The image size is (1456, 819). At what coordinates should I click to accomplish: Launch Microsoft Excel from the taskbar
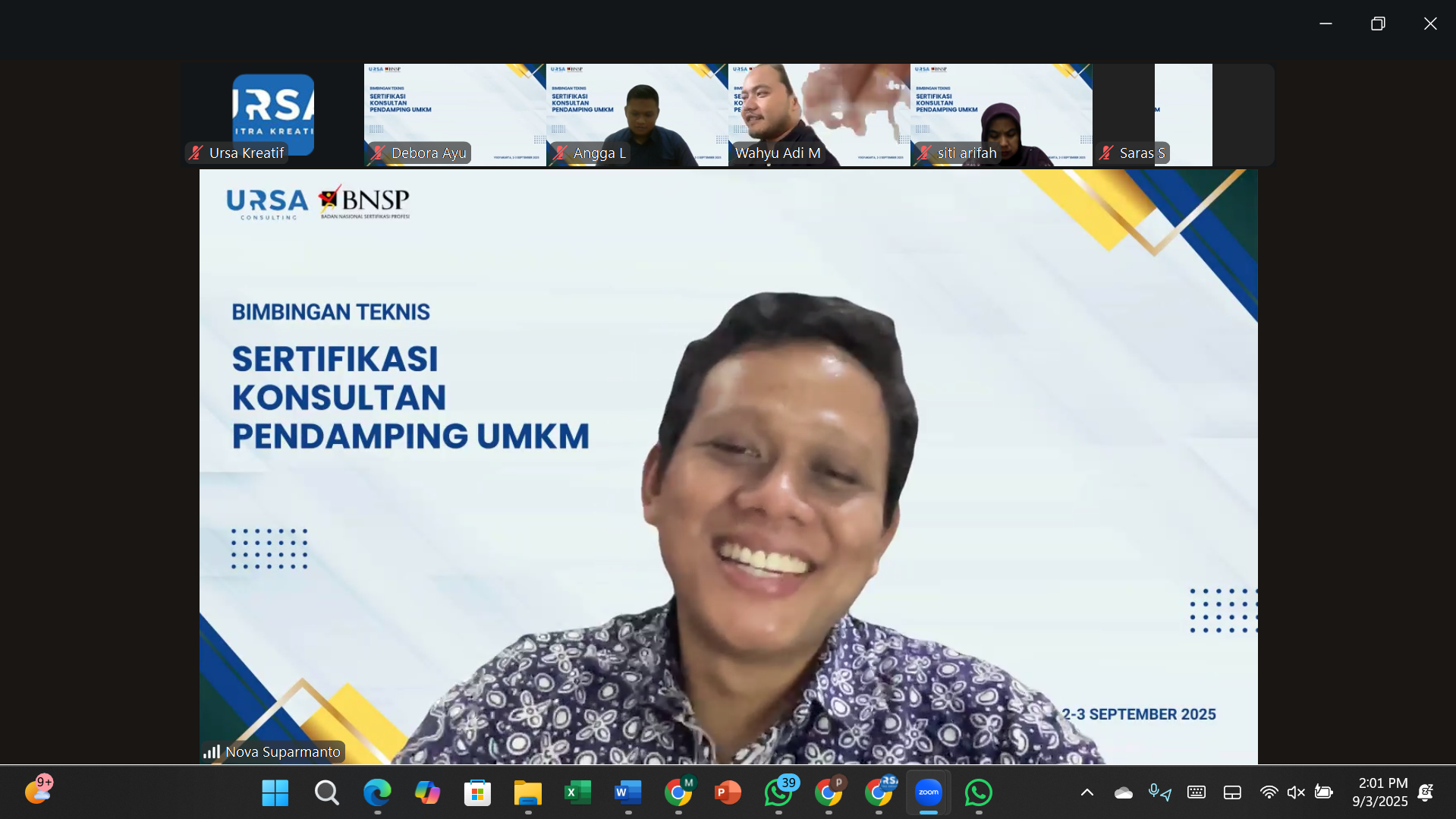[x=577, y=792]
